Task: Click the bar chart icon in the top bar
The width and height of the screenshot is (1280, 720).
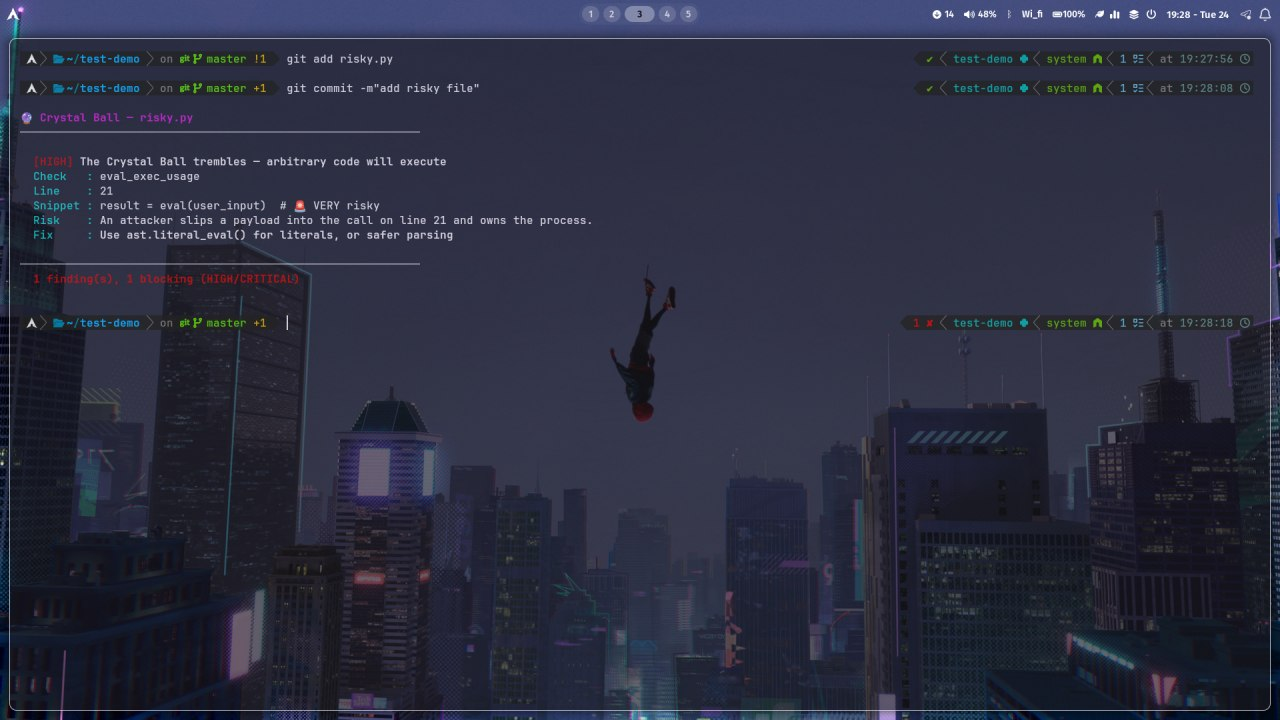Action: click(1116, 14)
